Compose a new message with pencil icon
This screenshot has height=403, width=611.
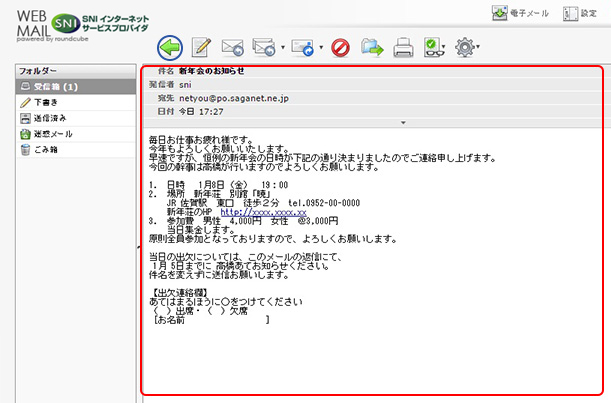point(202,46)
